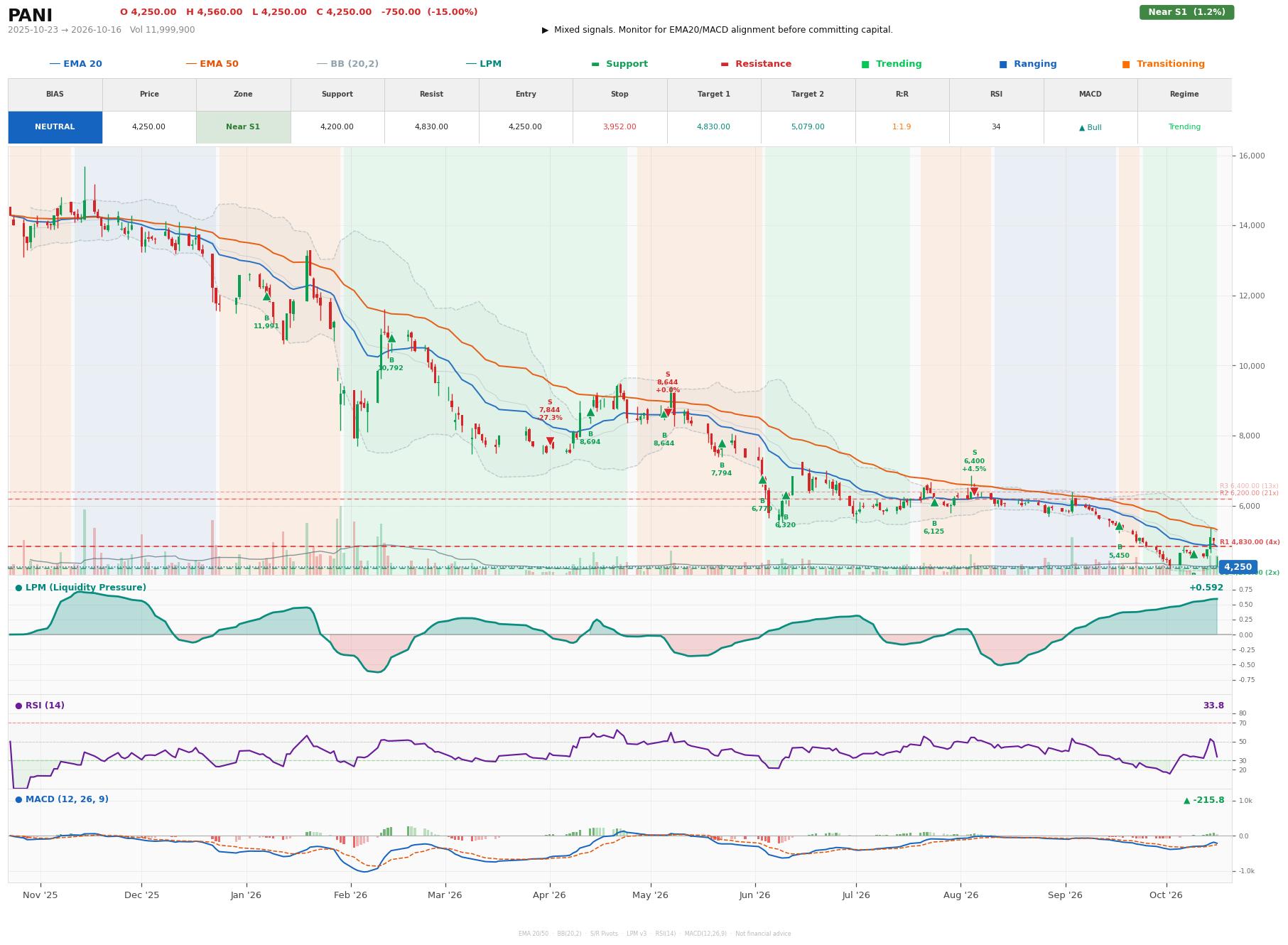Click the Support value 4,200.00 cell
This screenshot has width=1288, height=945.
click(337, 127)
